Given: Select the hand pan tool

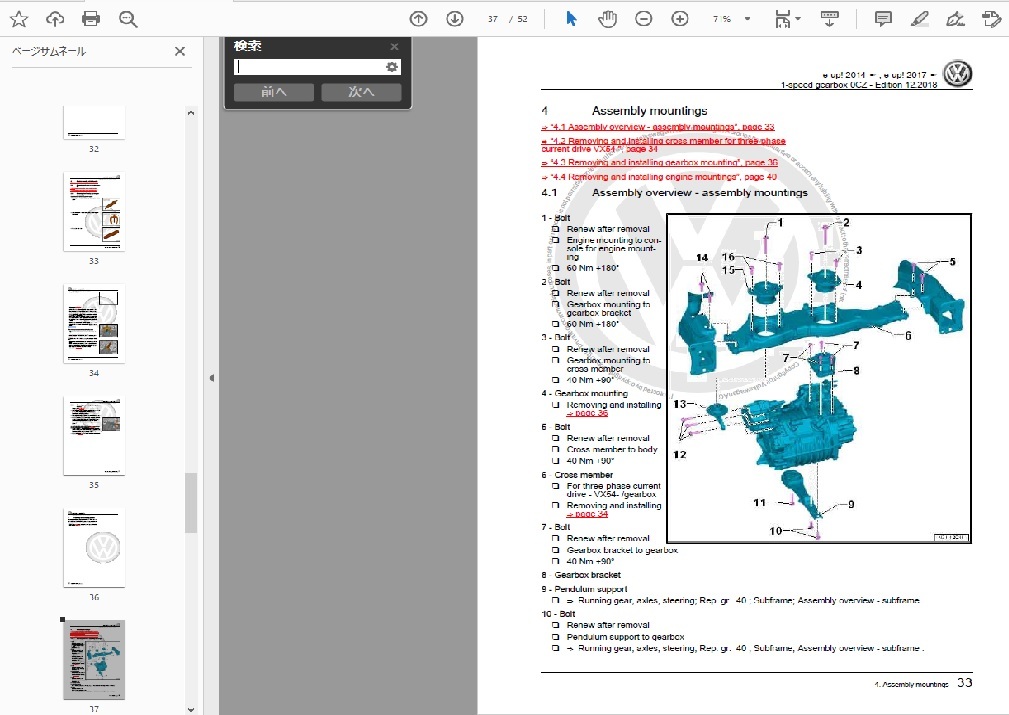Looking at the screenshot, I should (x=607, y=19).
